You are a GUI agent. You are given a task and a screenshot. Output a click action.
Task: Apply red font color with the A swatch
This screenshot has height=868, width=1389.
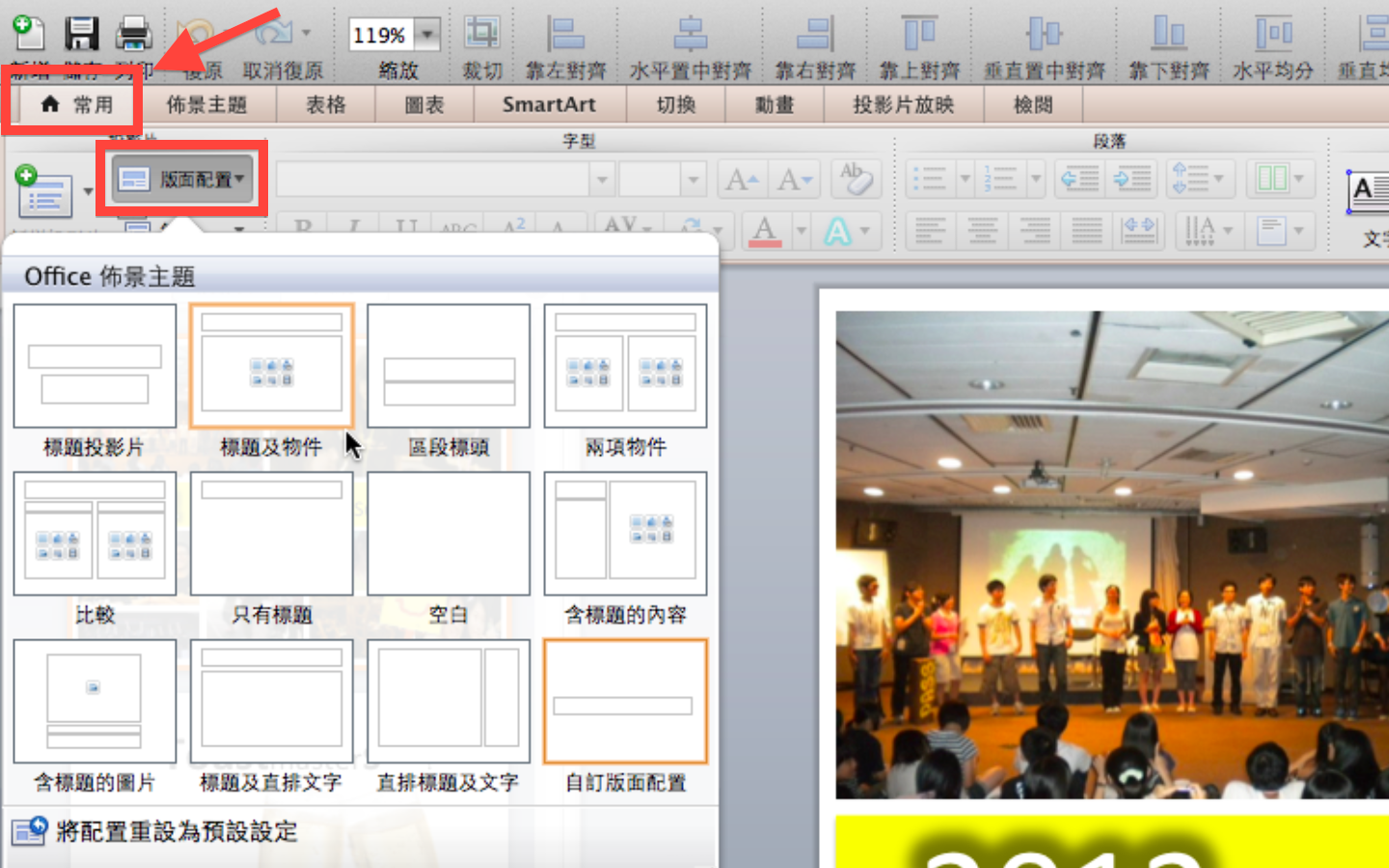[x=765, y=231]
